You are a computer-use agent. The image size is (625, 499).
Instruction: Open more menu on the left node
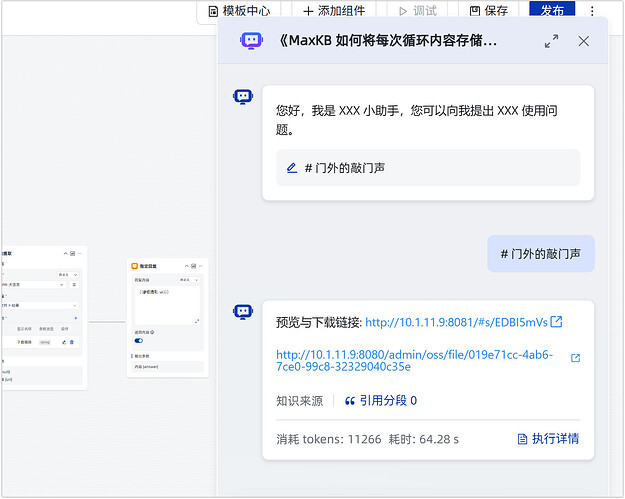[80, 253]
